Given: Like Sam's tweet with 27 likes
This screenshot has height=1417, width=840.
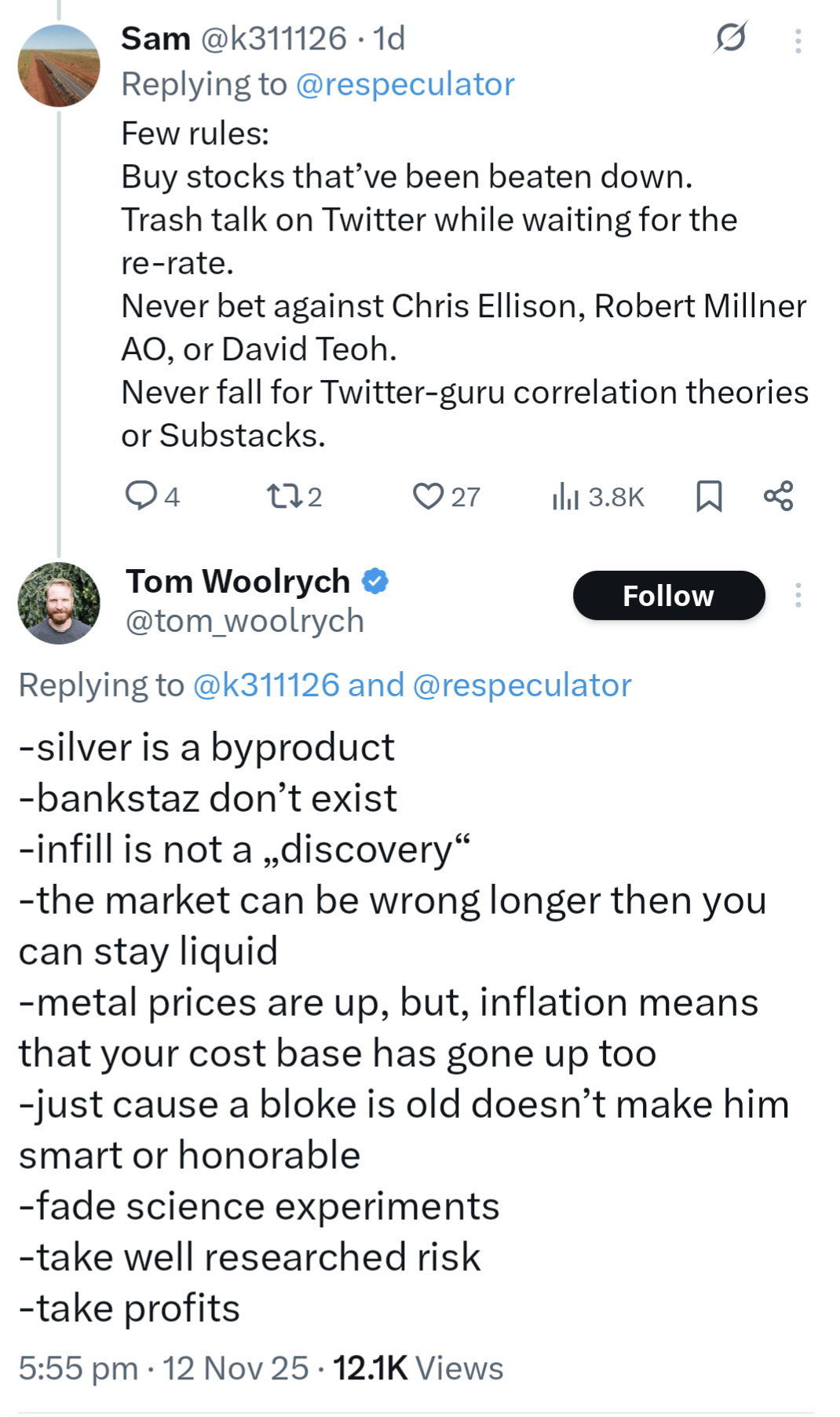Looking at the screenshot, I should point(428,496).
